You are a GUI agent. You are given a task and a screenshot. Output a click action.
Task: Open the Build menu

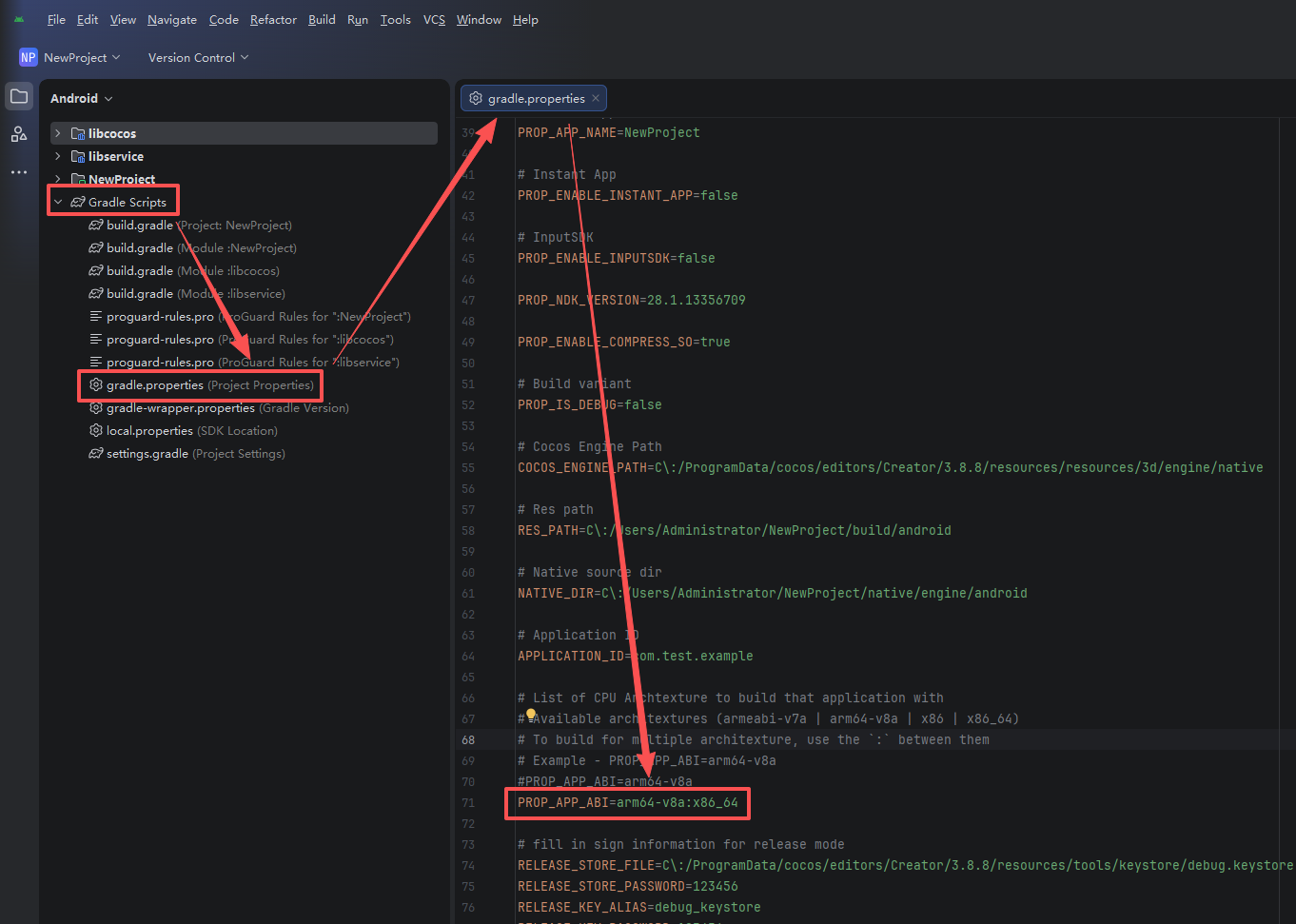322,19
